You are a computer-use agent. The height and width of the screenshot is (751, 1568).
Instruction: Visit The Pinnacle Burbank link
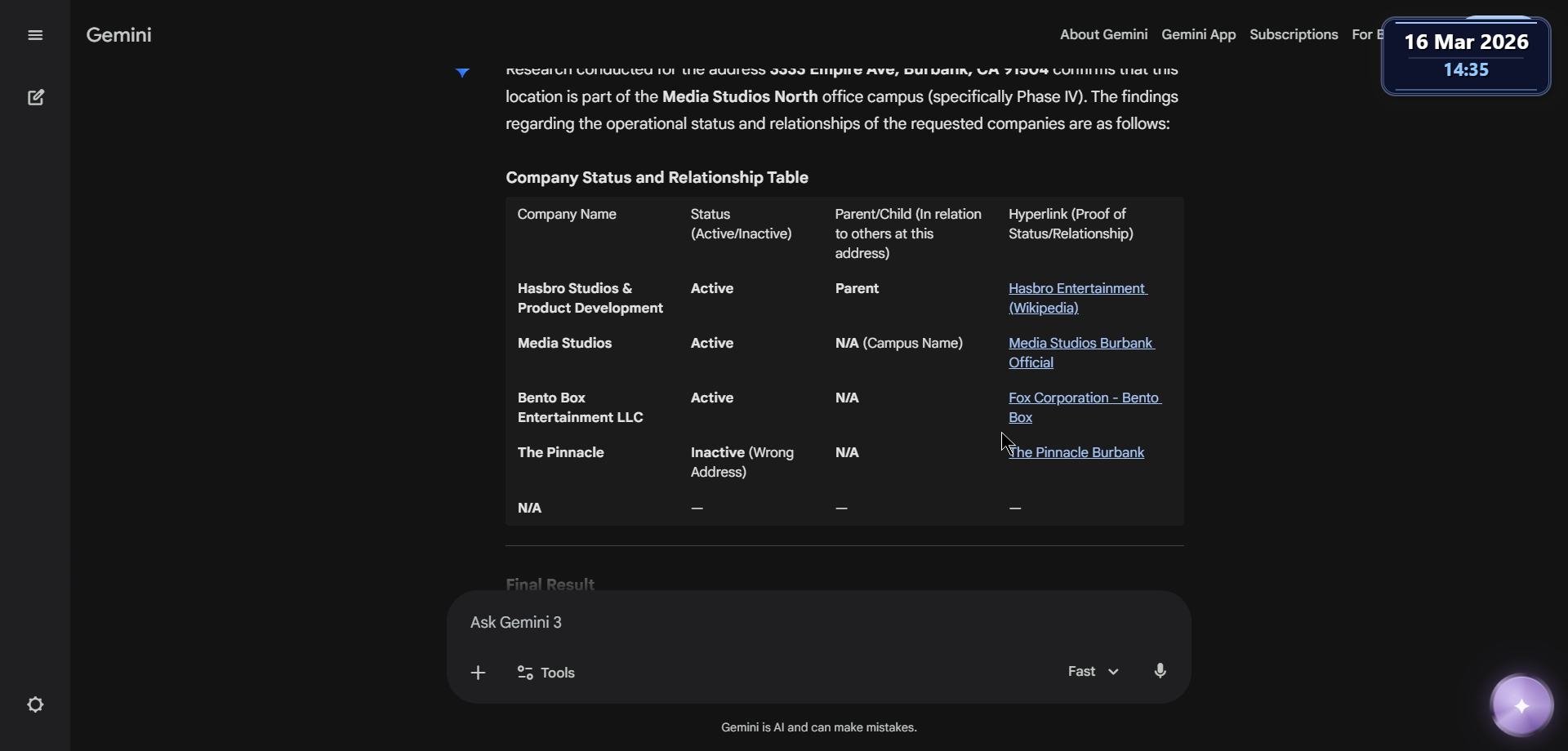(x=1077, y=452)
